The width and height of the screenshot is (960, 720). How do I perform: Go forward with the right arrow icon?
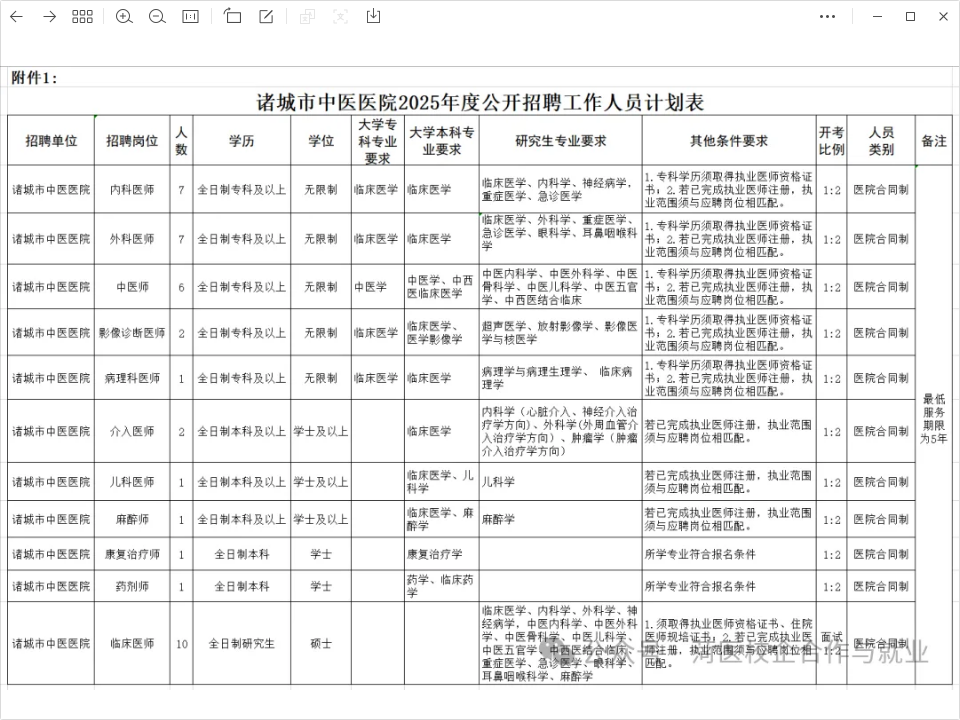pos(50,17)
